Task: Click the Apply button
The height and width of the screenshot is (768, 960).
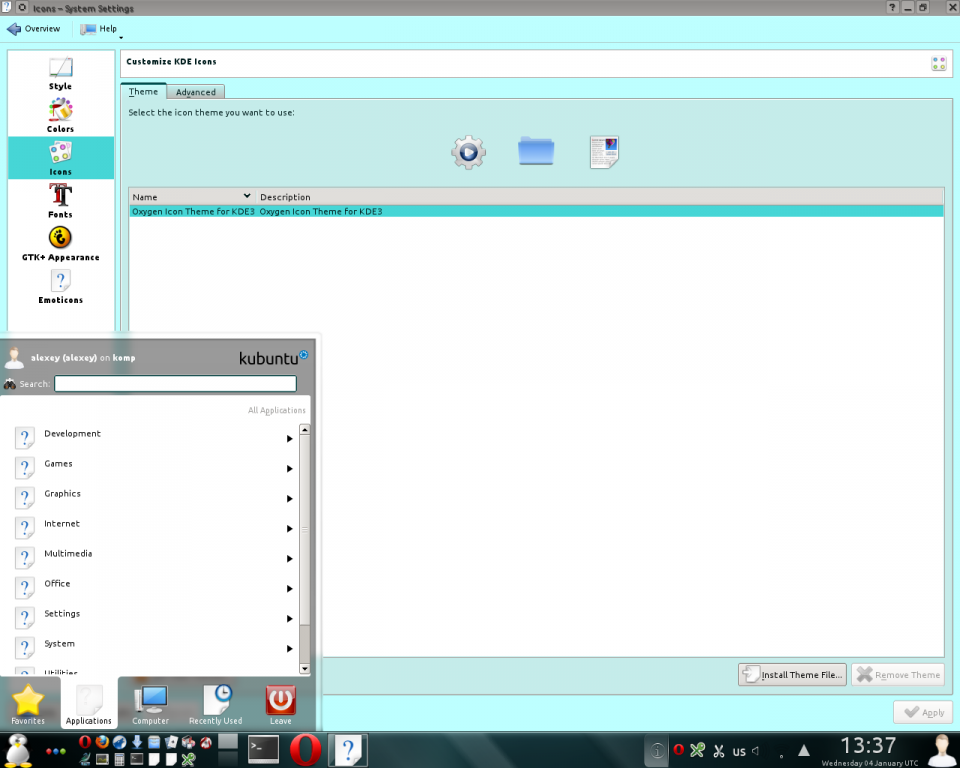Action: point(923,712)
